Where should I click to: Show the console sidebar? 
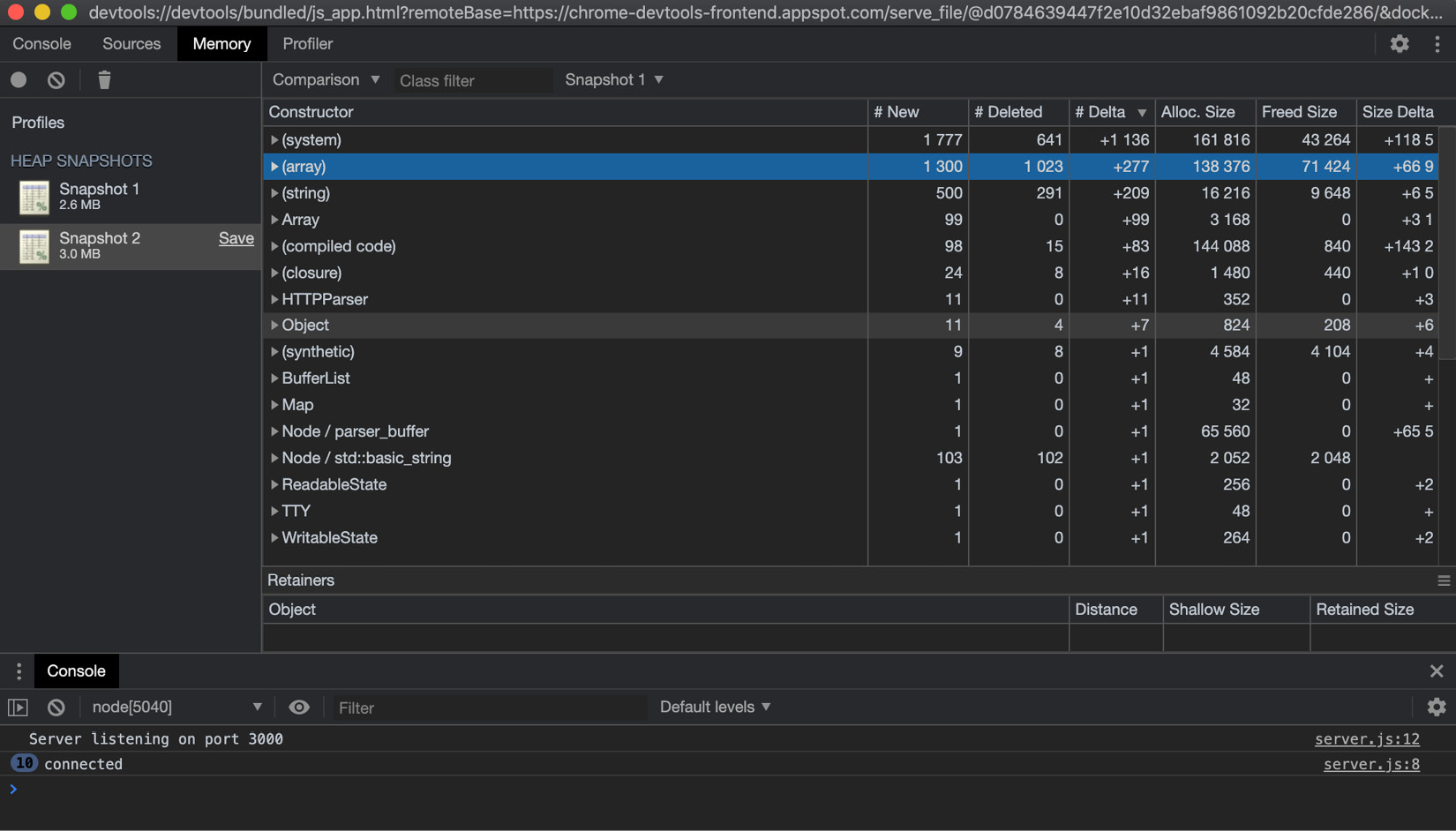(x=18, y=707)
